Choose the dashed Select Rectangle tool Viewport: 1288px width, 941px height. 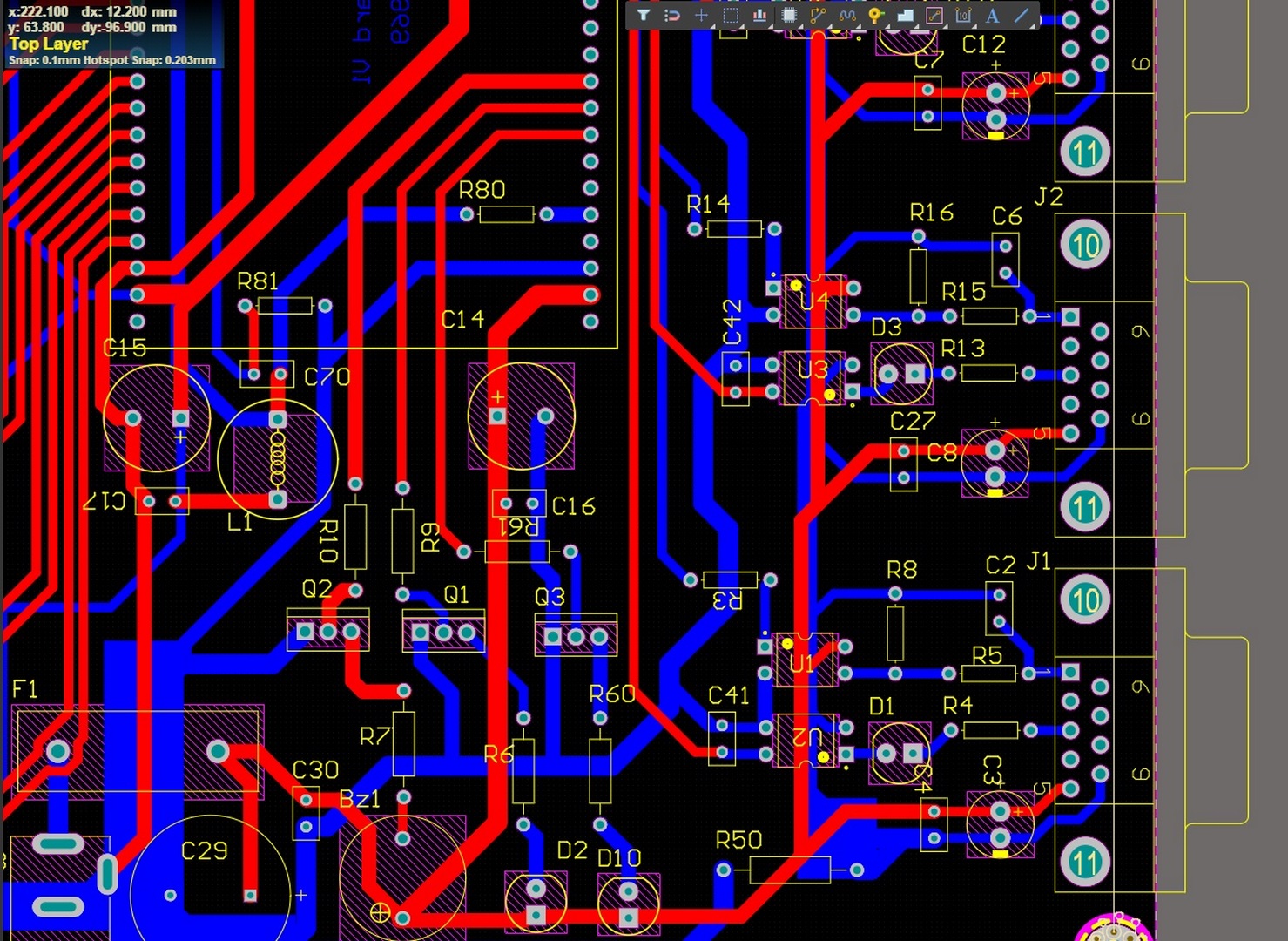[x=731, y=16]
